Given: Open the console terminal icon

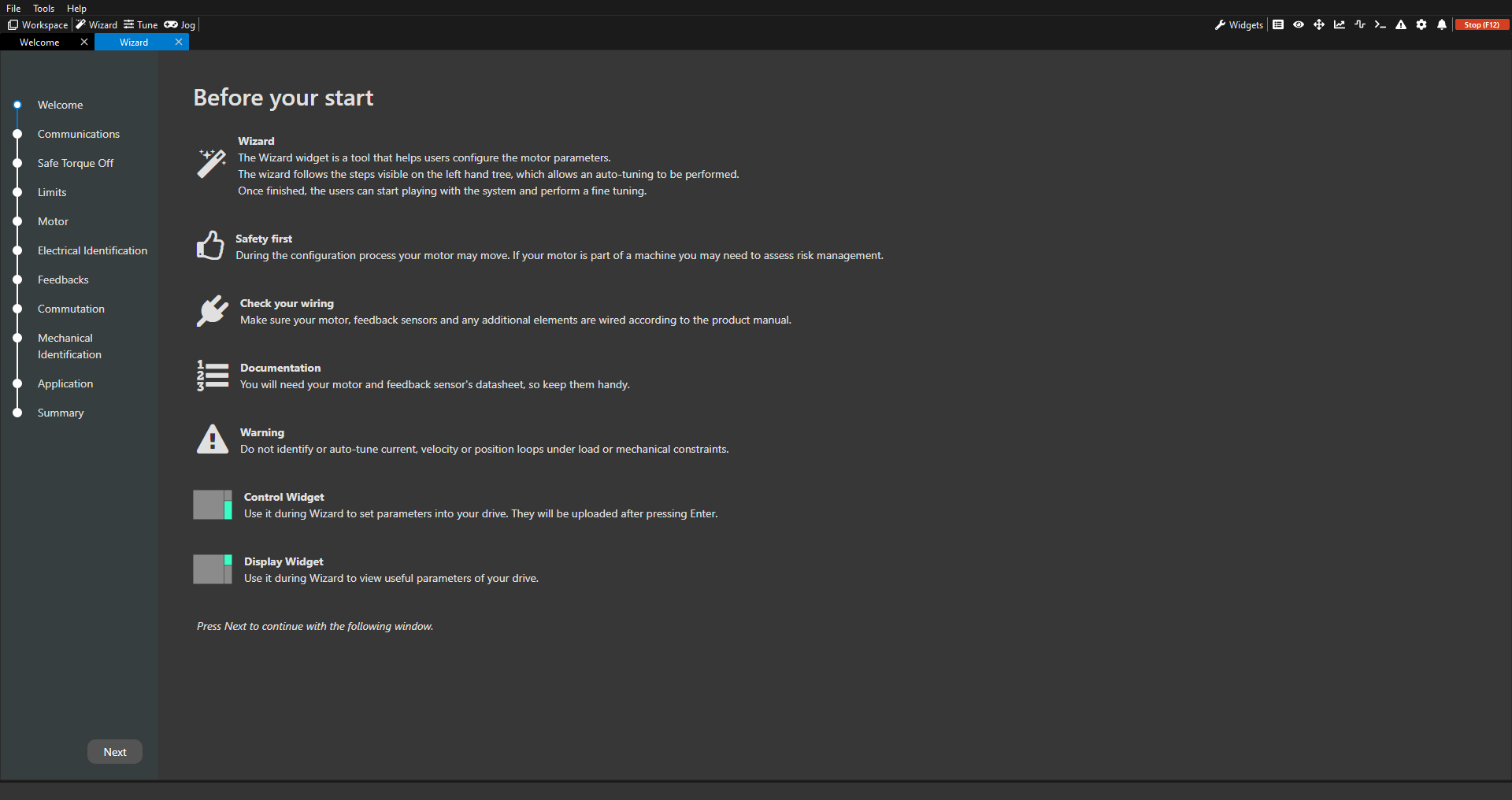Looking at the screenshot, I should 1380,24.
